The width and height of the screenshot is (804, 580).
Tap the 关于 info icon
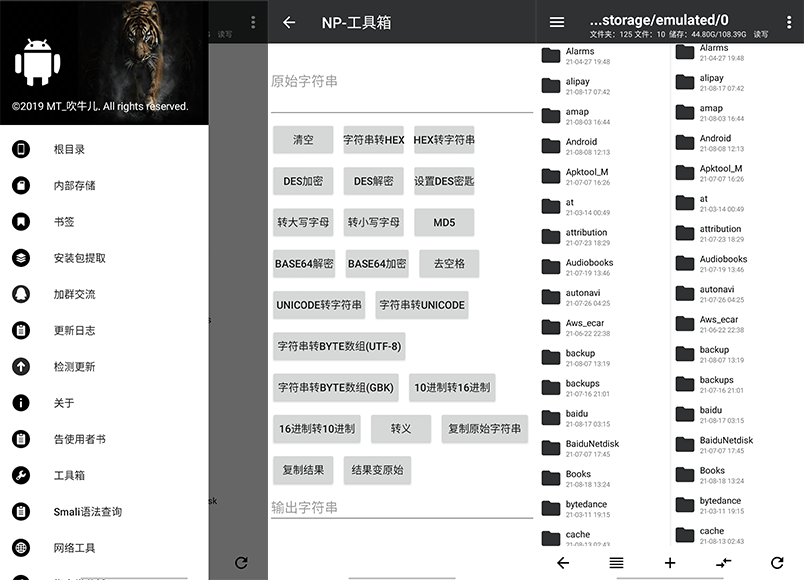tap(21, 403)
